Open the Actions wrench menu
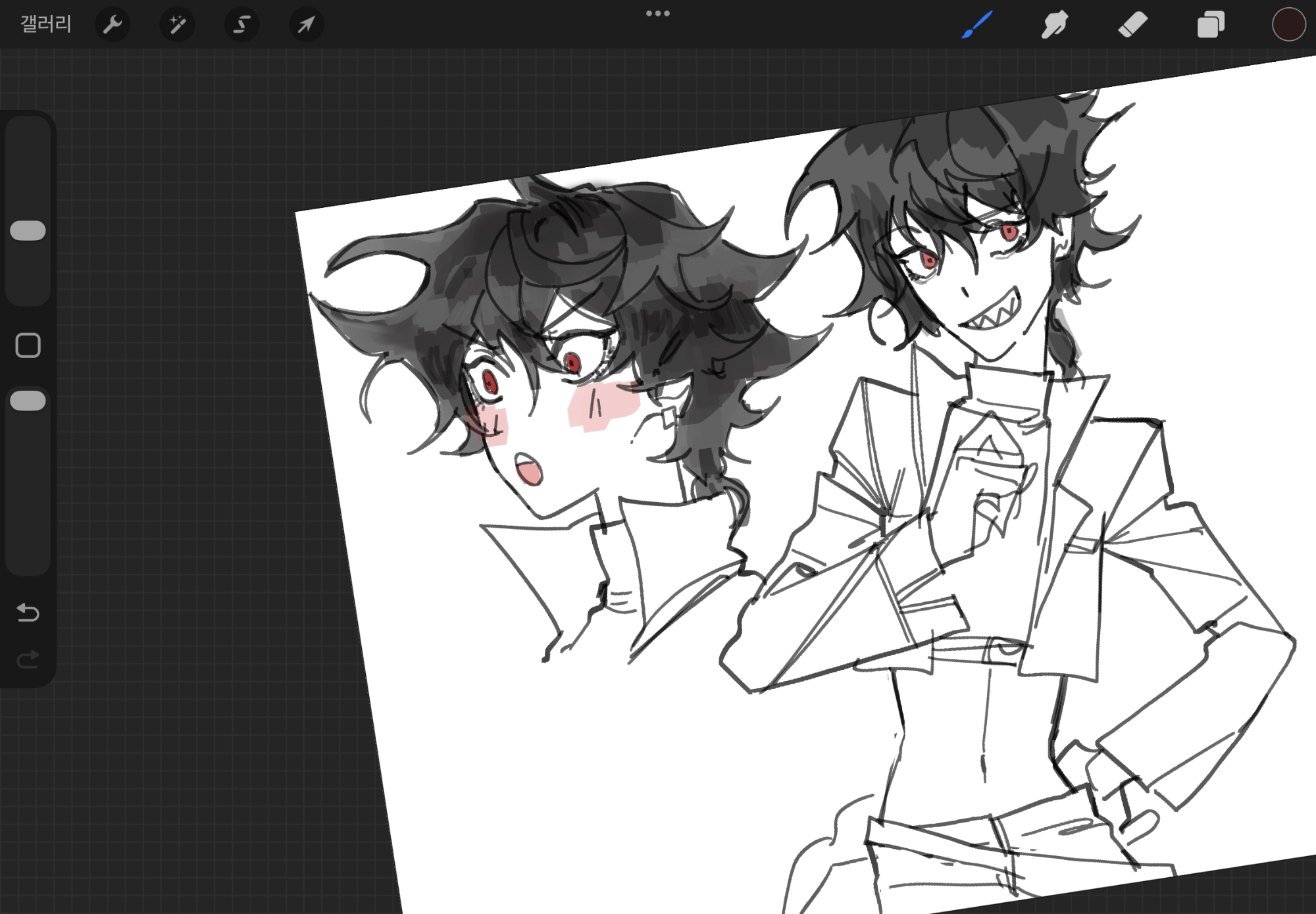Viewport: 1316px width, 914px height. point(113,25)
